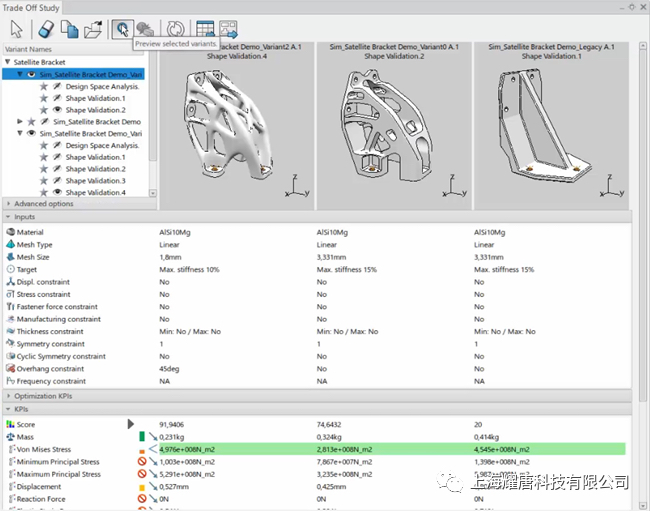Viewport: 650px width, 511px height.
Task: Select Legacy Shape Validation.1 model preview
Action: [551, 126]
